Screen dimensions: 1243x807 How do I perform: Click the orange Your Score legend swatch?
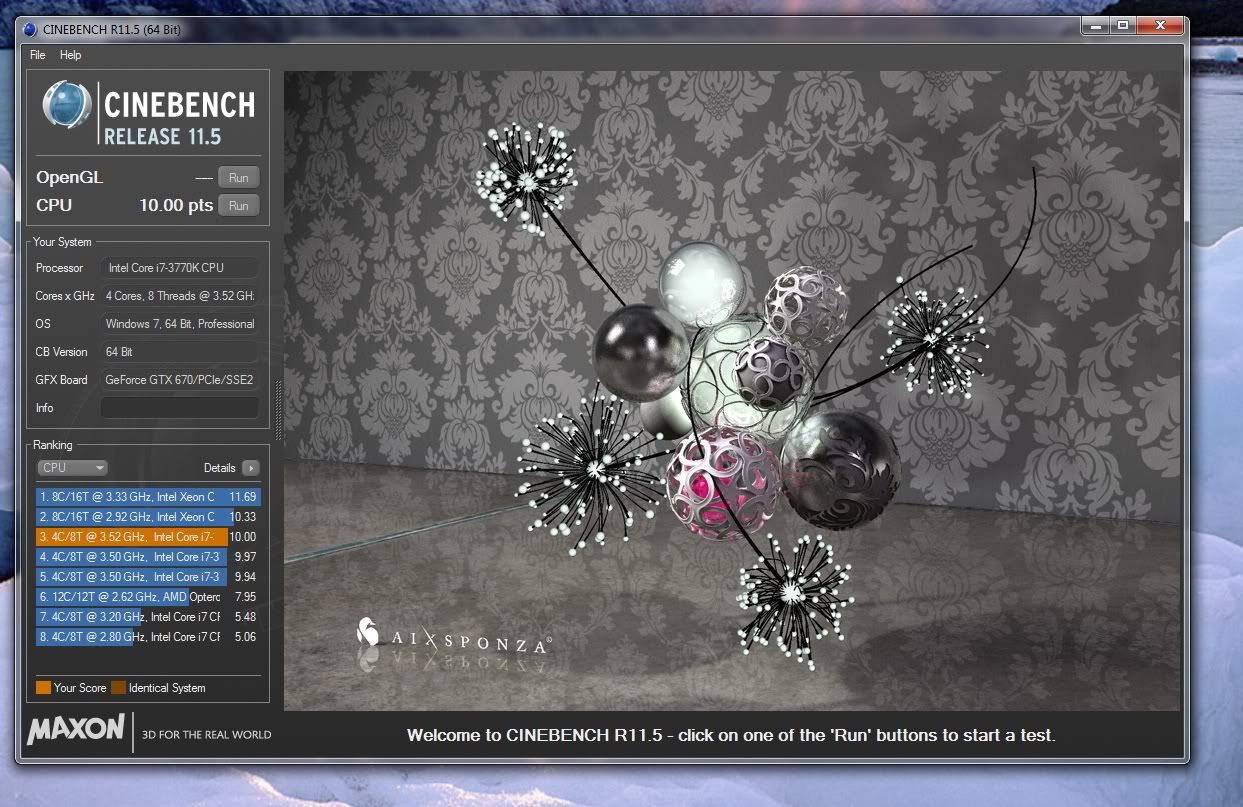[43, 688]
